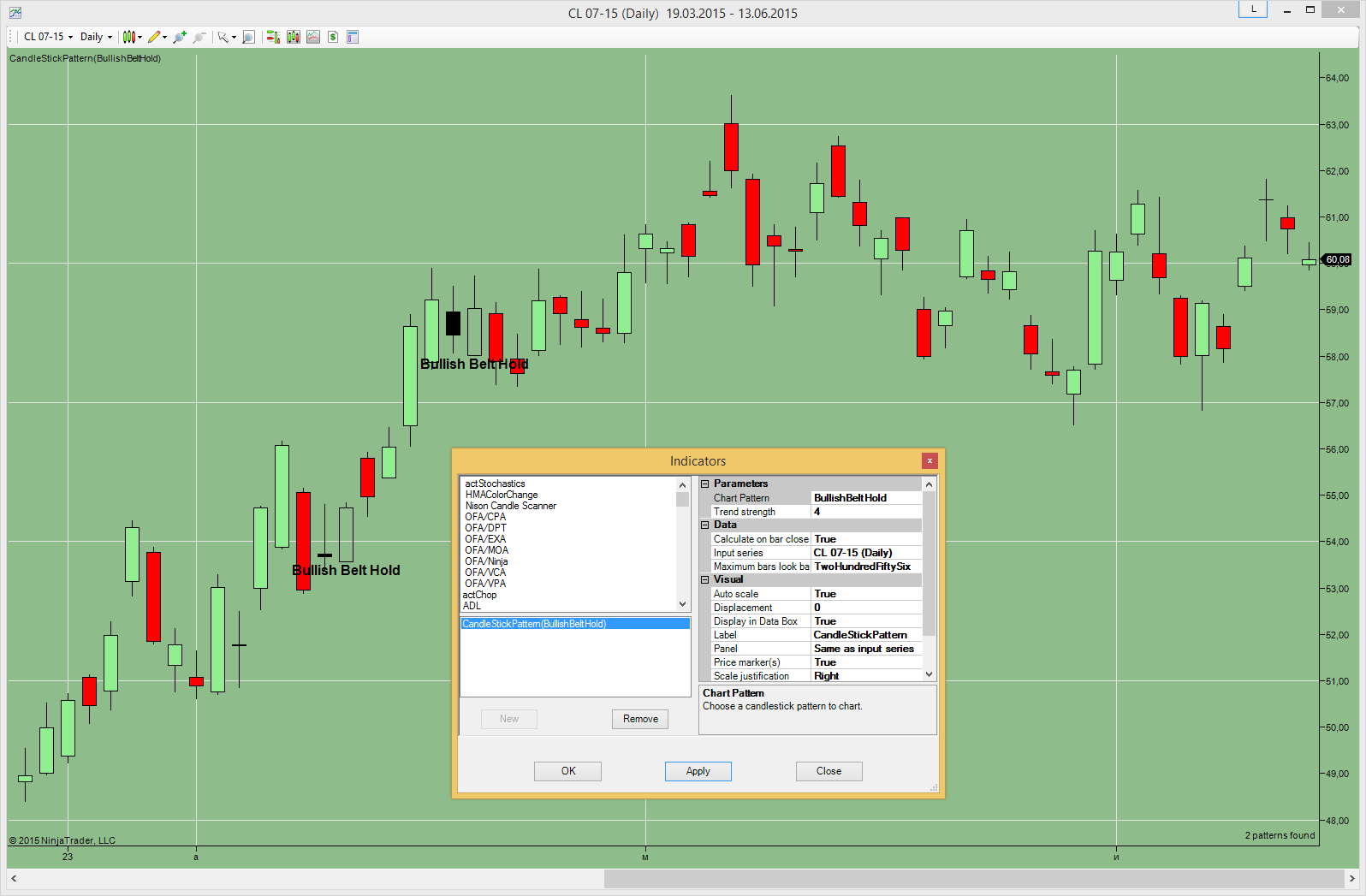Open the chart properties icon
Image resolution: width=1366 pixels, height=896 pixels.
(353, 37)
